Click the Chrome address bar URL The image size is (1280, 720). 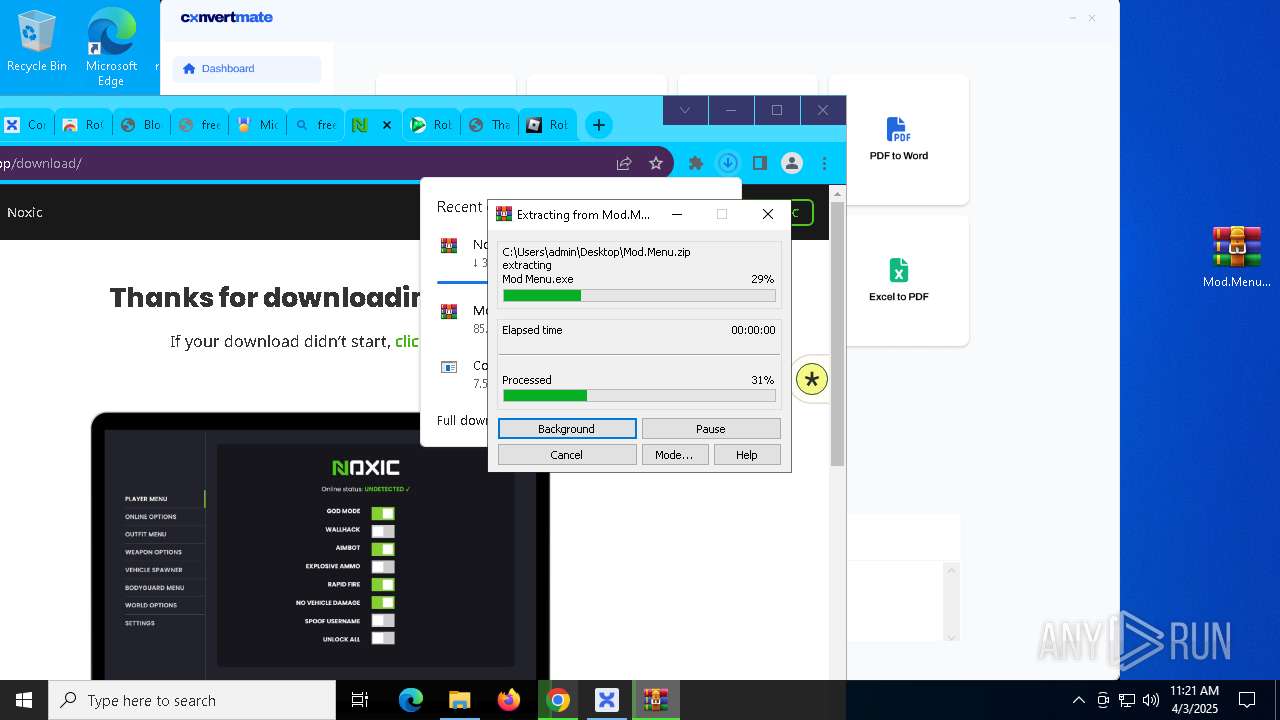(x=41, y=163)
